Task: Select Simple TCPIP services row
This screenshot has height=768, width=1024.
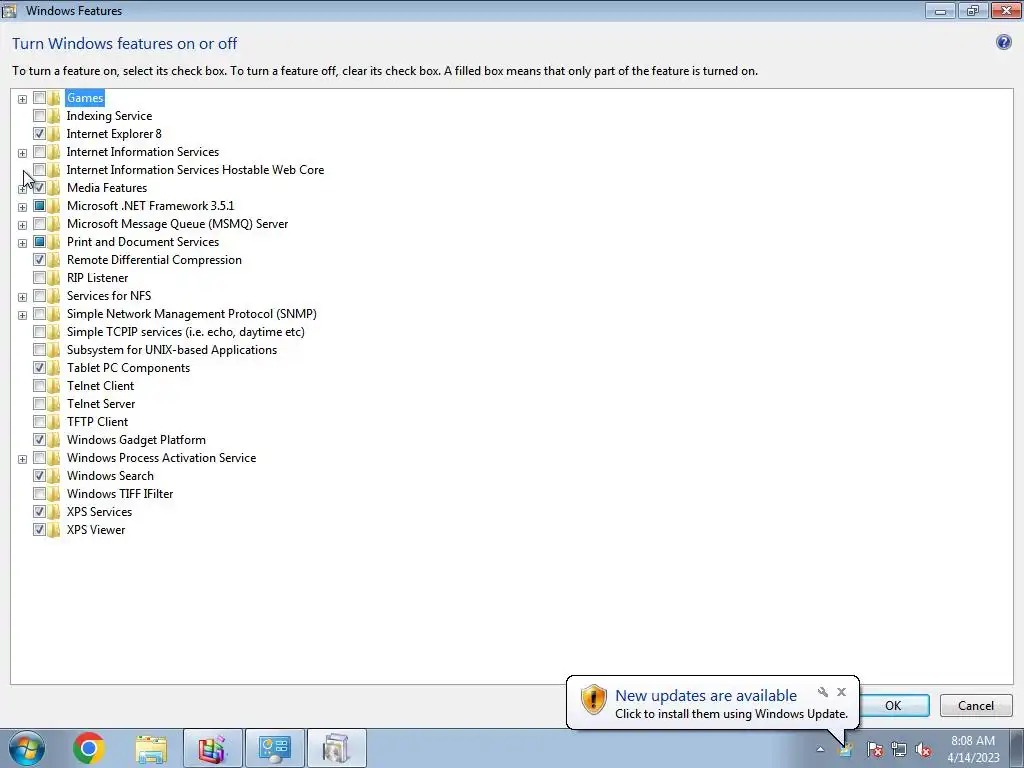Action: coord(185,332)
